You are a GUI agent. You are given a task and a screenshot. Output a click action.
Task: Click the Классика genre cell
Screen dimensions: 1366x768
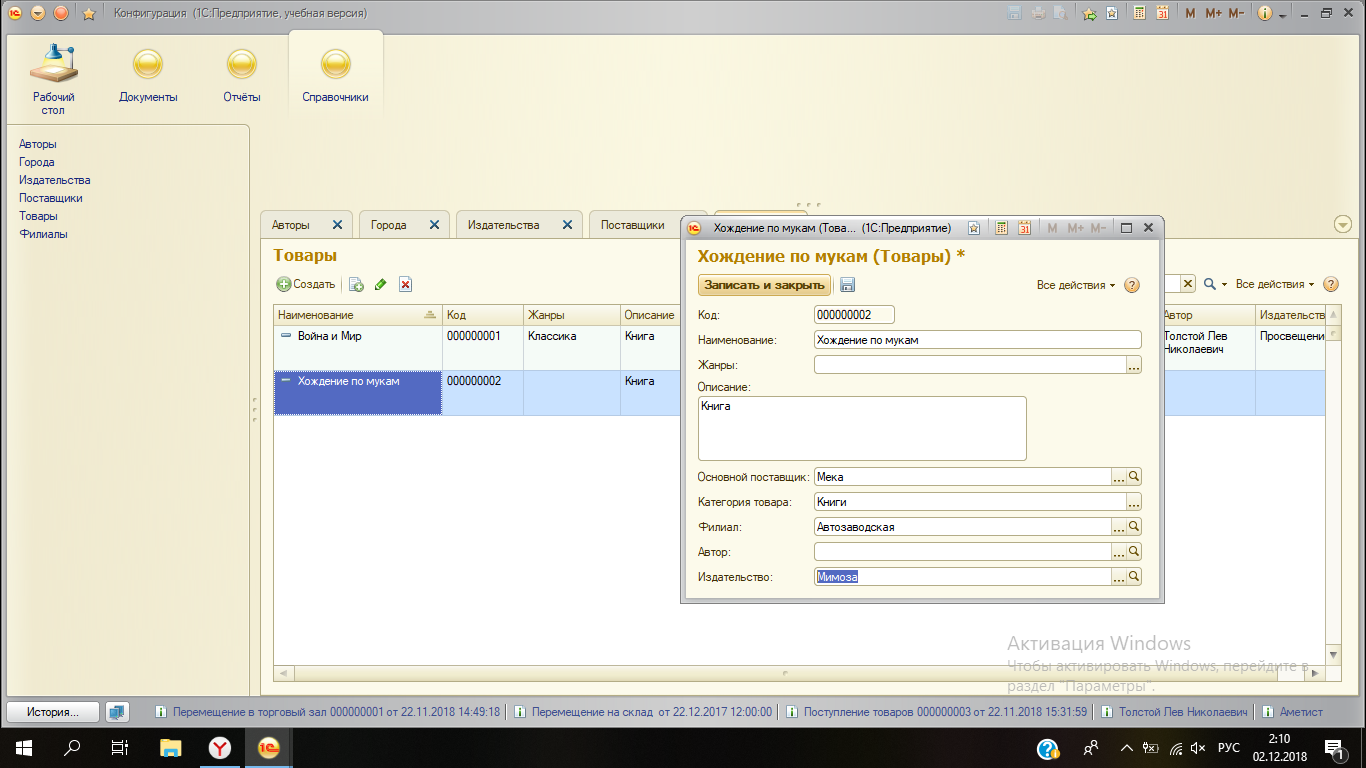click(x=552, y=337)
